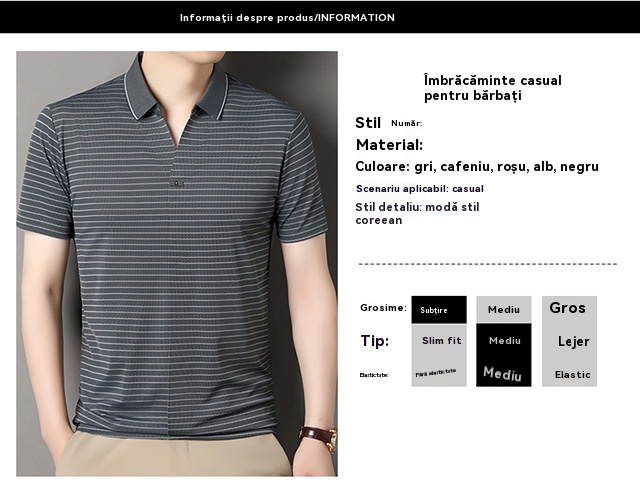The image size is (640, 488).
Task: Select the Fără elasticitate option
Action: tap(438, 374)
